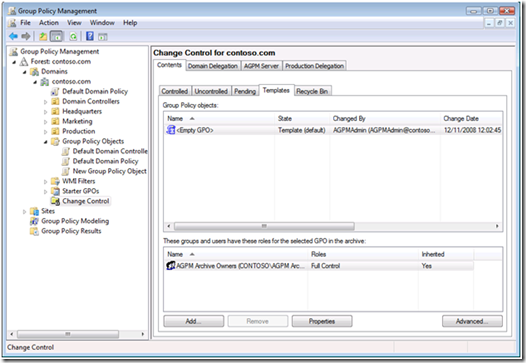Expand the Sites node
The image size is (526, 363).
24,211
